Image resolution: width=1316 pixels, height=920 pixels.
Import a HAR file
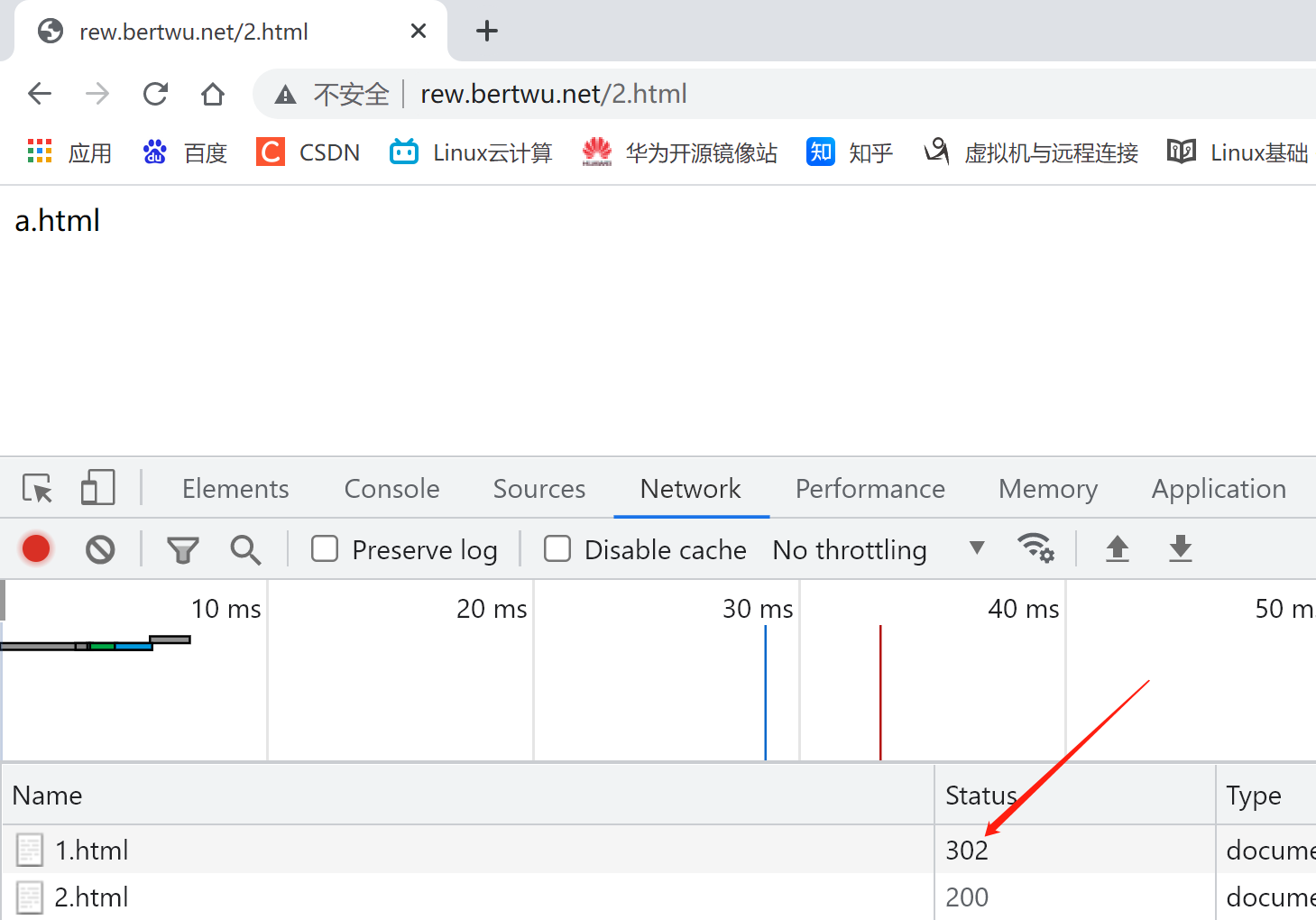(x=1118, y=547)
